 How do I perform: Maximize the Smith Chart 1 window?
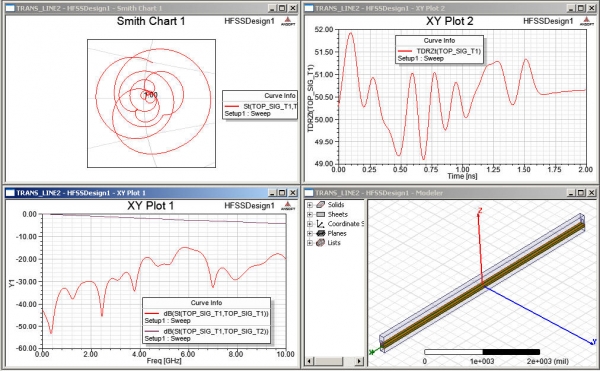pos(282,8)
